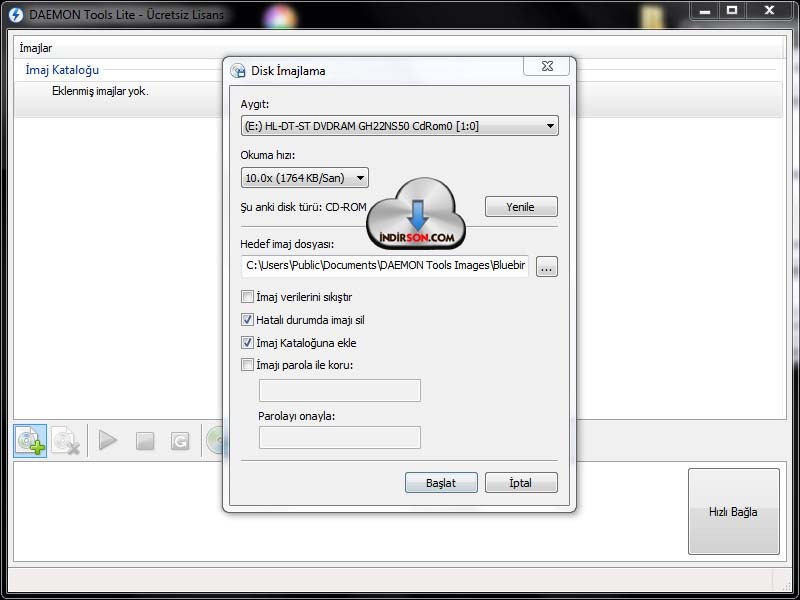800x600 pixels.
Task: Enable İmajı parola ile koru checkbox
Action: (247, 365)
